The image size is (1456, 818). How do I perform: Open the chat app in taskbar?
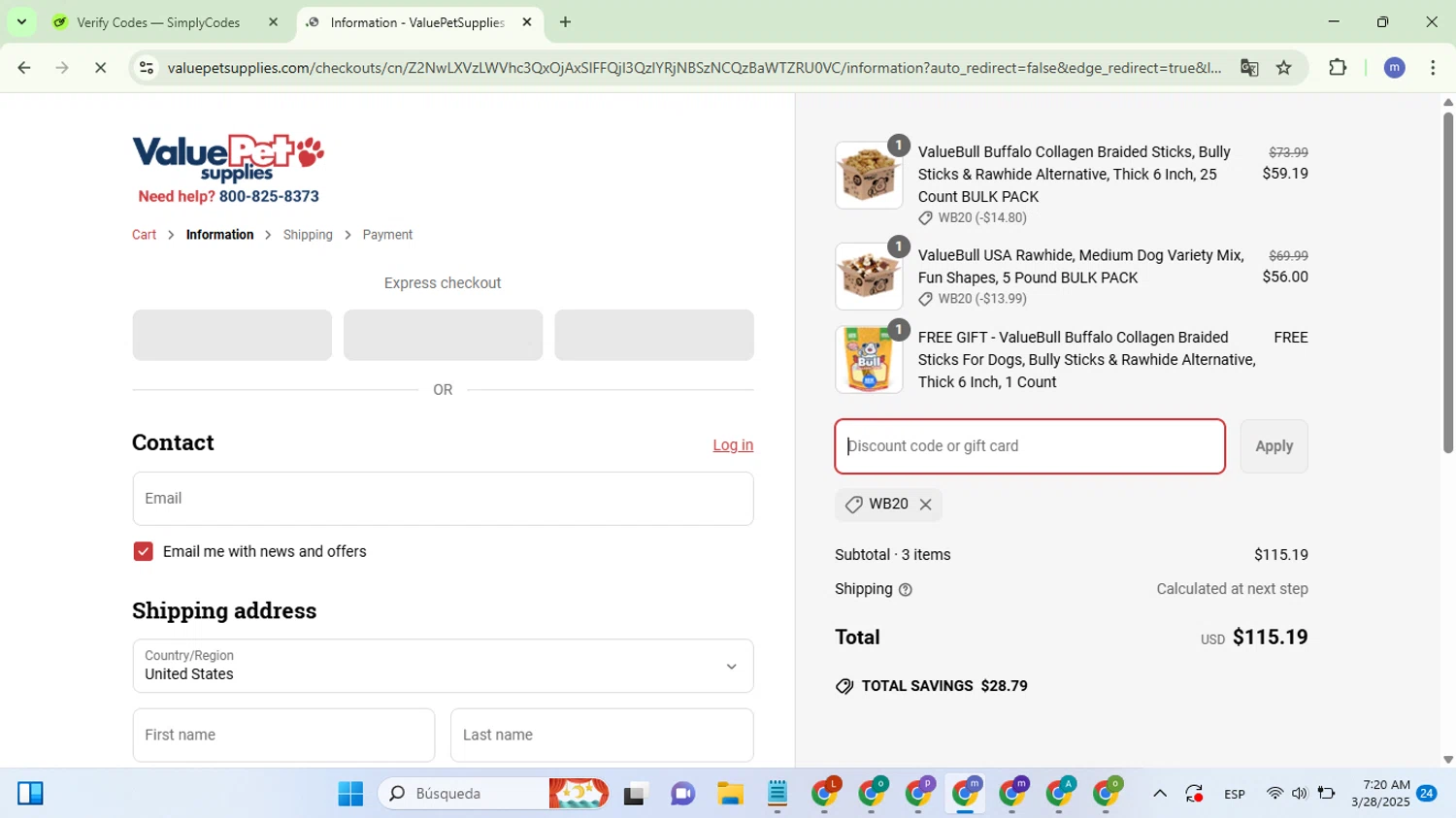click(683, 794)
